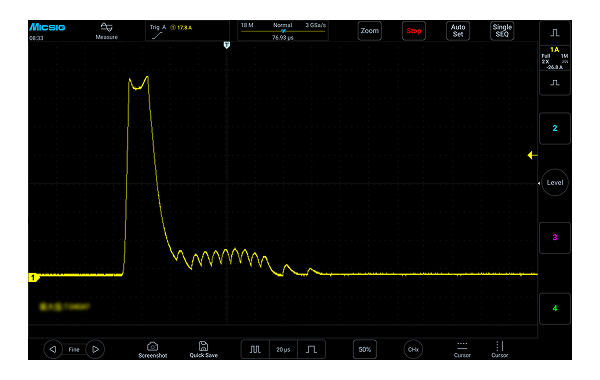
Task: Open the 20µs timebase setting
Action: tap(283, 349)
